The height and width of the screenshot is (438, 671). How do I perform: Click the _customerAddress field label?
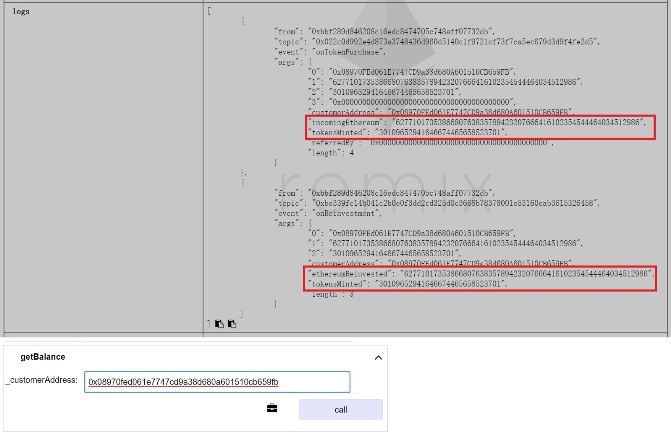(x=41, y=382)
